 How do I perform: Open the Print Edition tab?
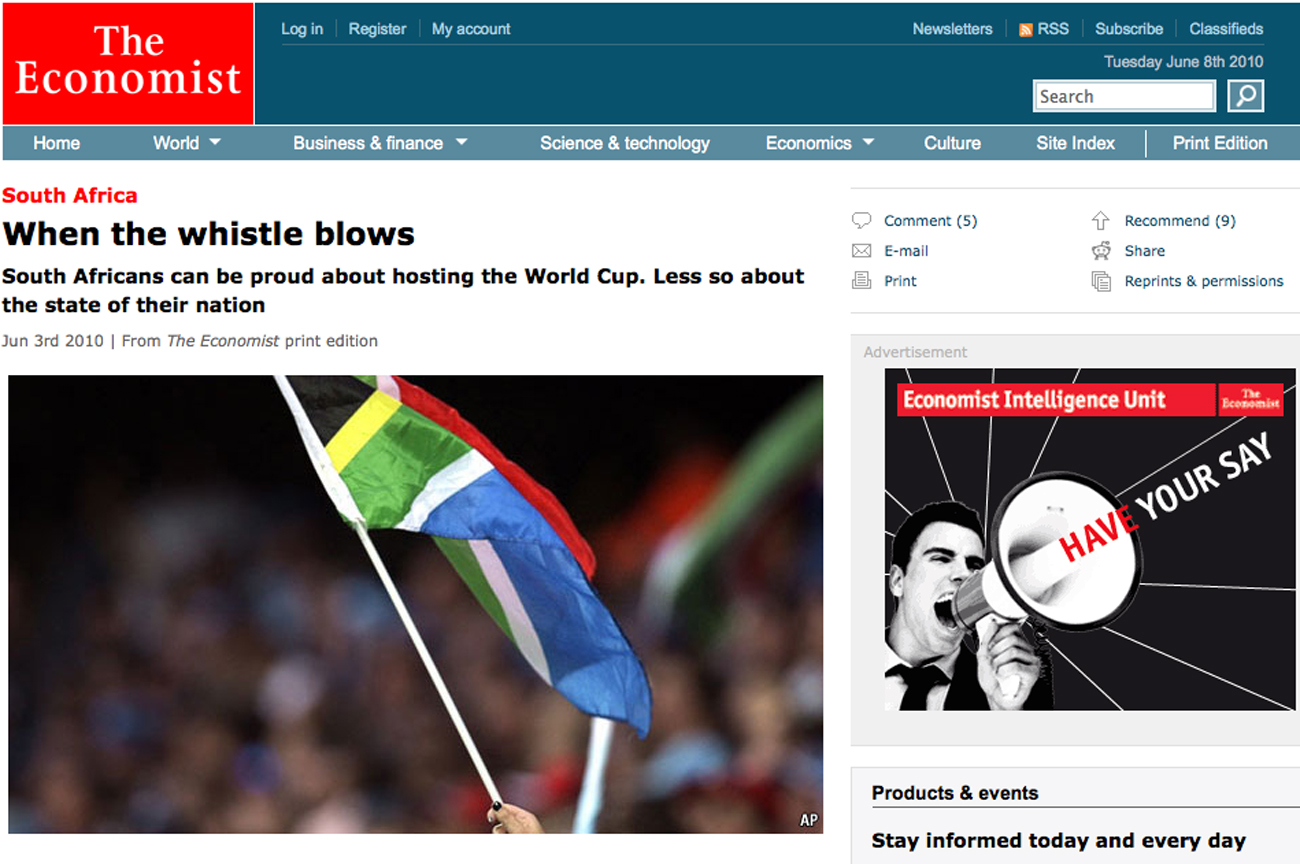pyautogui.click(x=1221, y=143)
